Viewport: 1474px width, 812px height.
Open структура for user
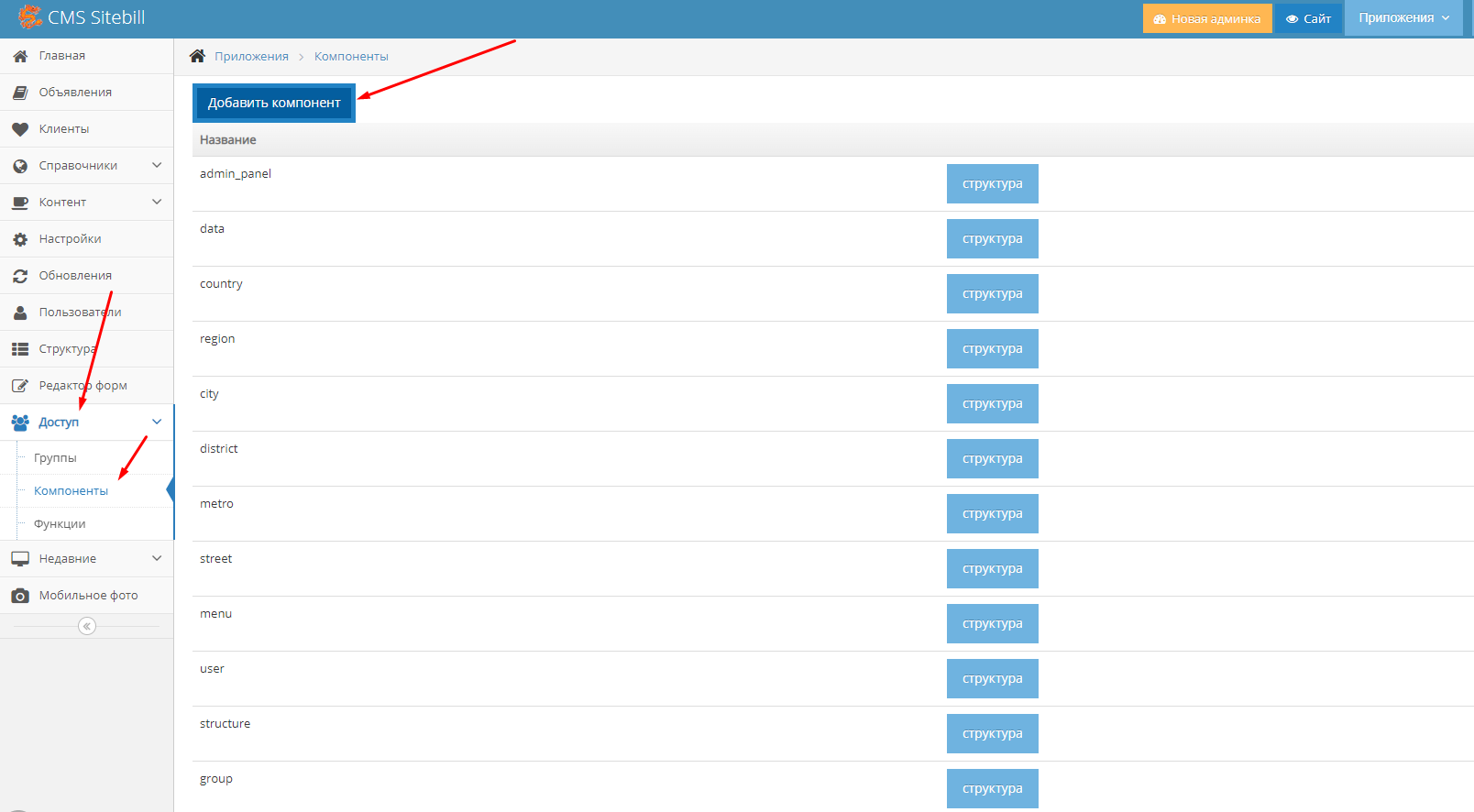[993, 679]
